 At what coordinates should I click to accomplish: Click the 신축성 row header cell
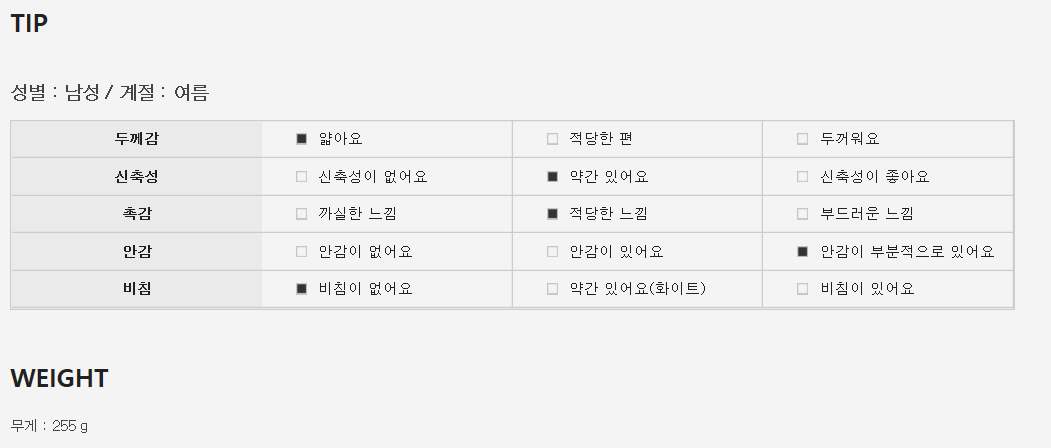pyautogui.click(x=136, y=177)
